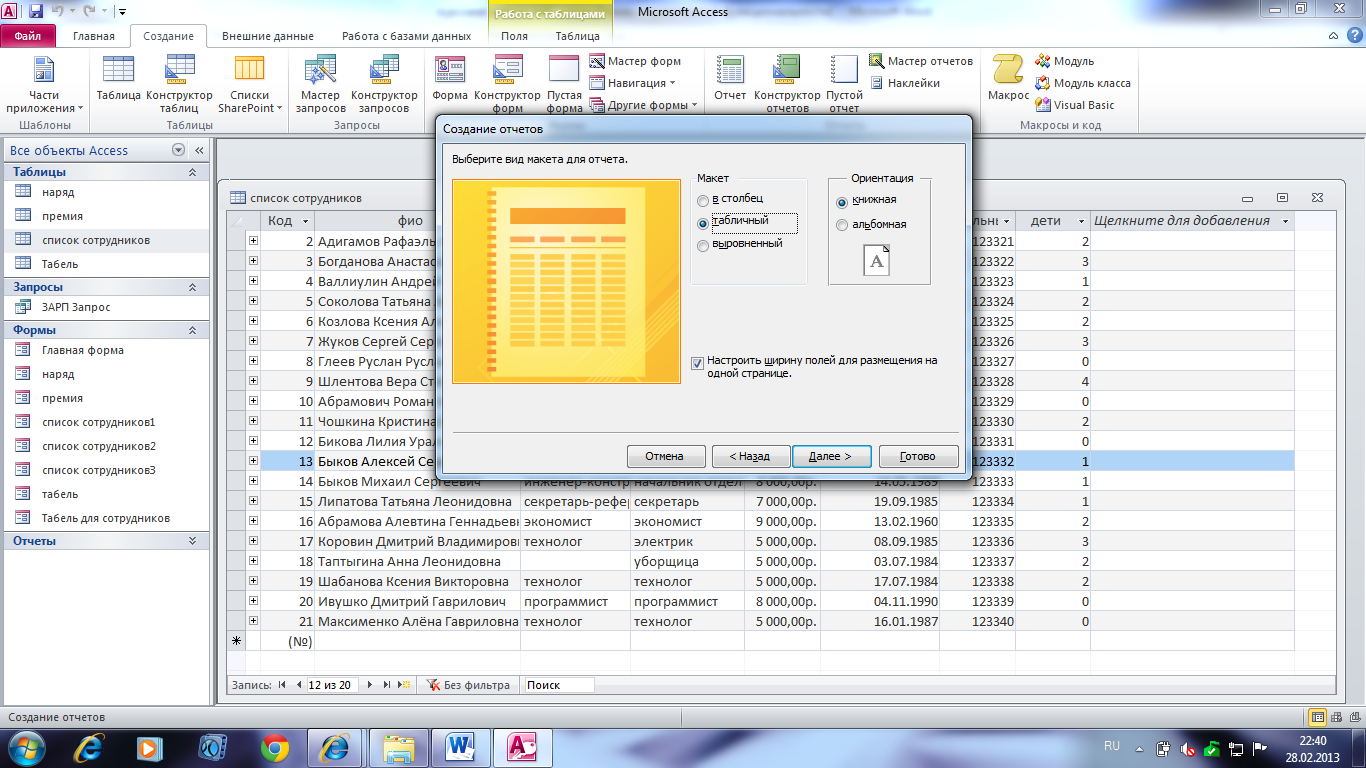Go to first record navigation icon
The width and height of the screenshot is (1366, 768).
pyautogui.click(x=283, y=685)
